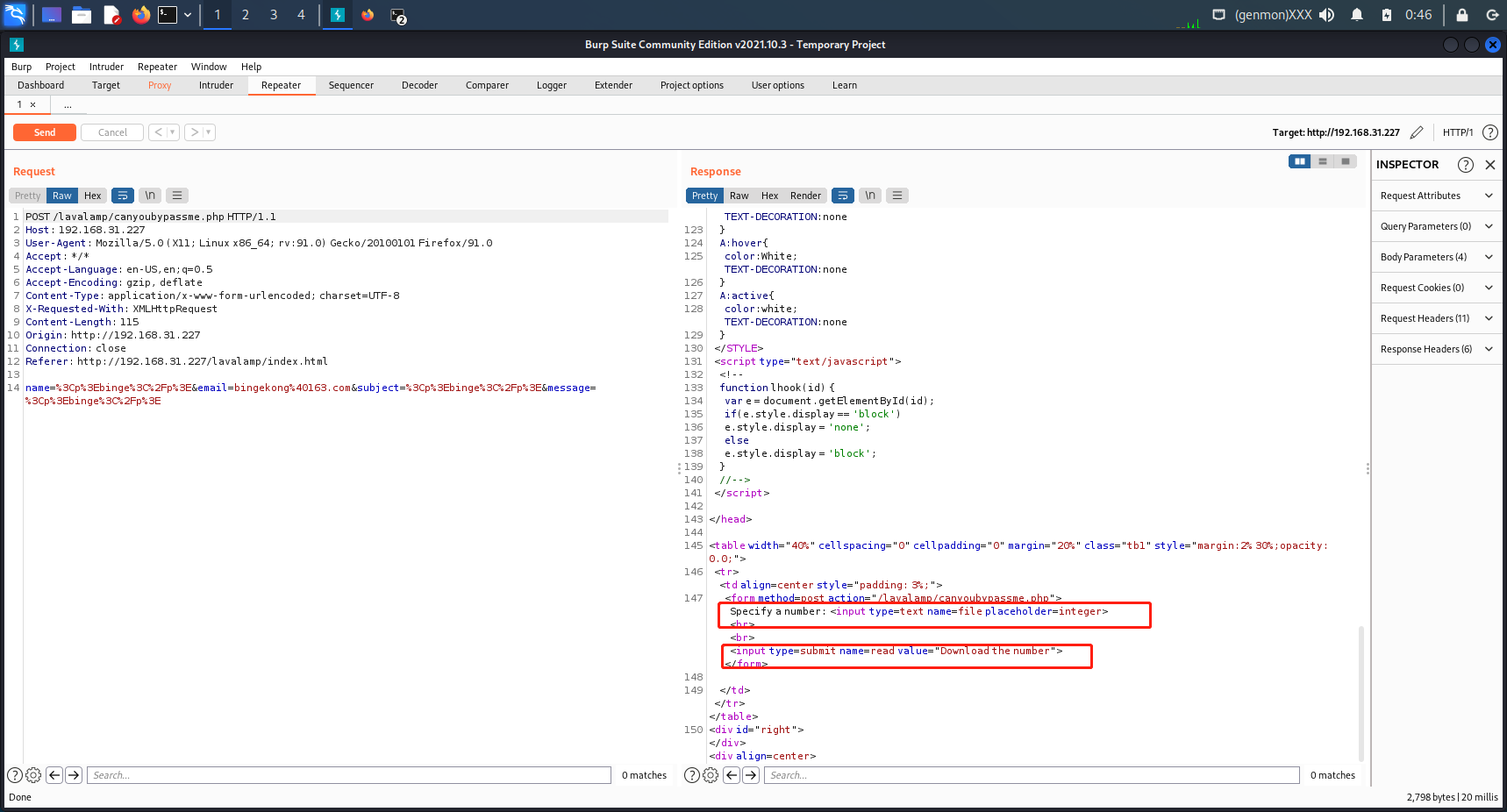This screenshot has width=1507, height=812.
Task: Click the lock screen icon
Action: 1462,15
